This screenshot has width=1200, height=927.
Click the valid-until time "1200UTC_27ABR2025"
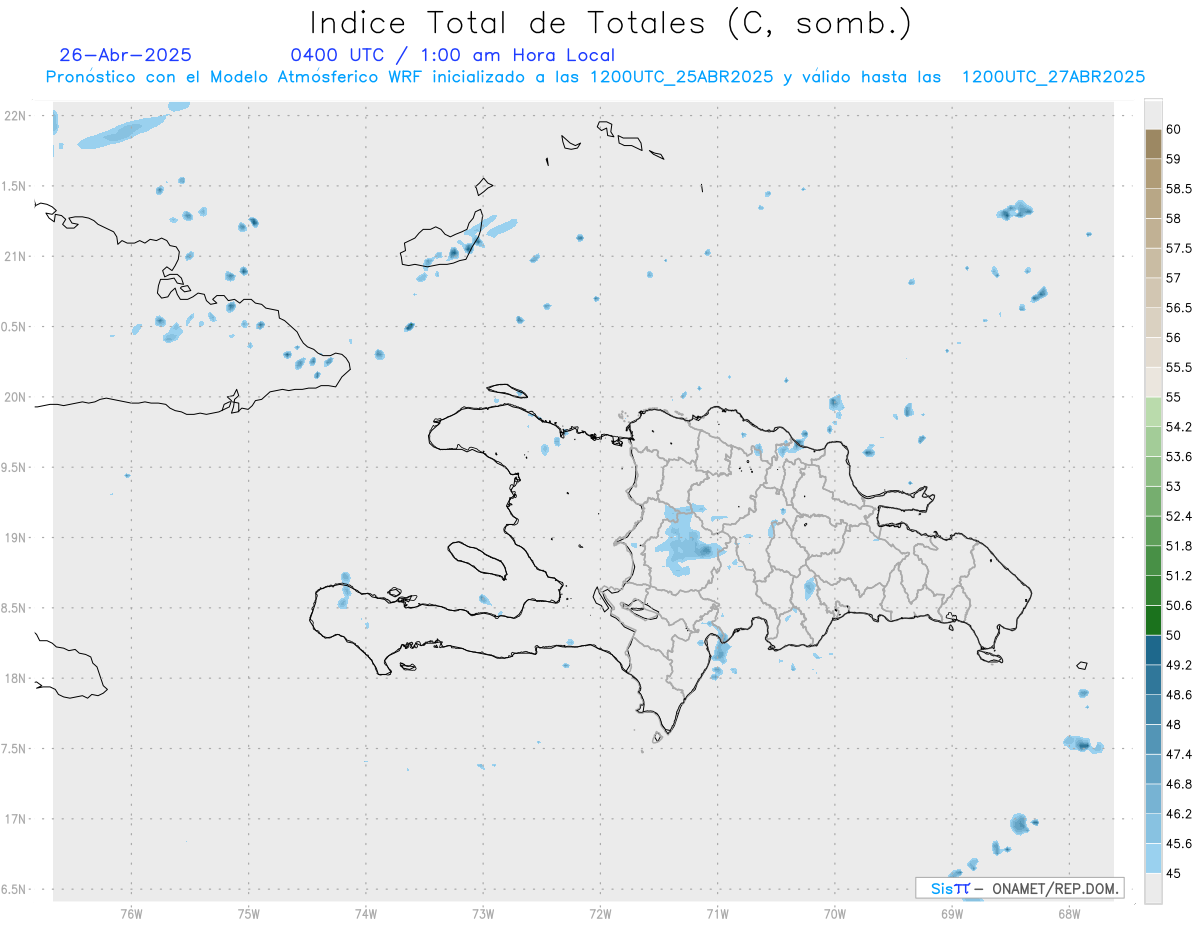[x=1053, y=77]
